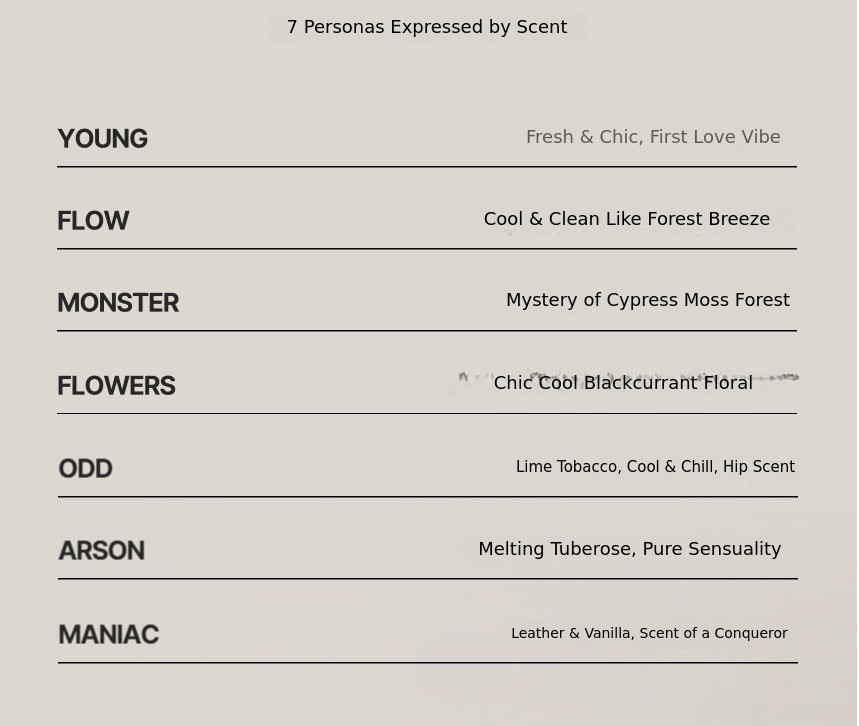This screenshot has width=859, height=726.
Task: Click "Mystery of Cypress Moss Forest" description
Action: point(648,300)
